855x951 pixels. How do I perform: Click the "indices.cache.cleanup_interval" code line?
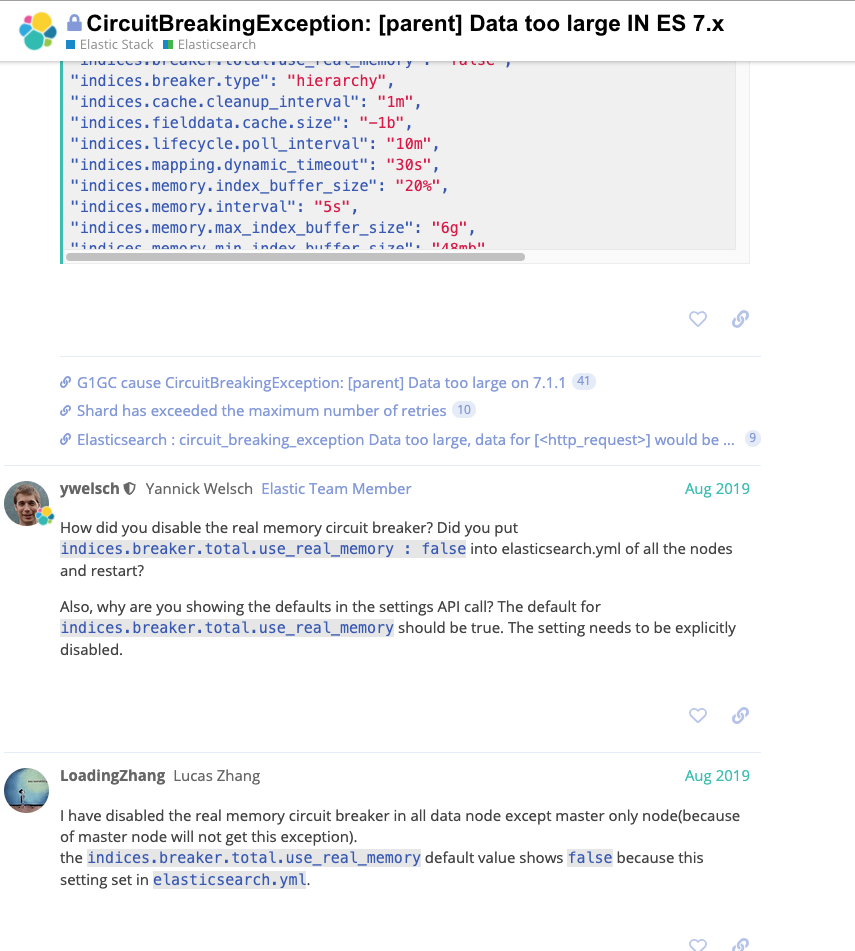click(x=246, y=102)
